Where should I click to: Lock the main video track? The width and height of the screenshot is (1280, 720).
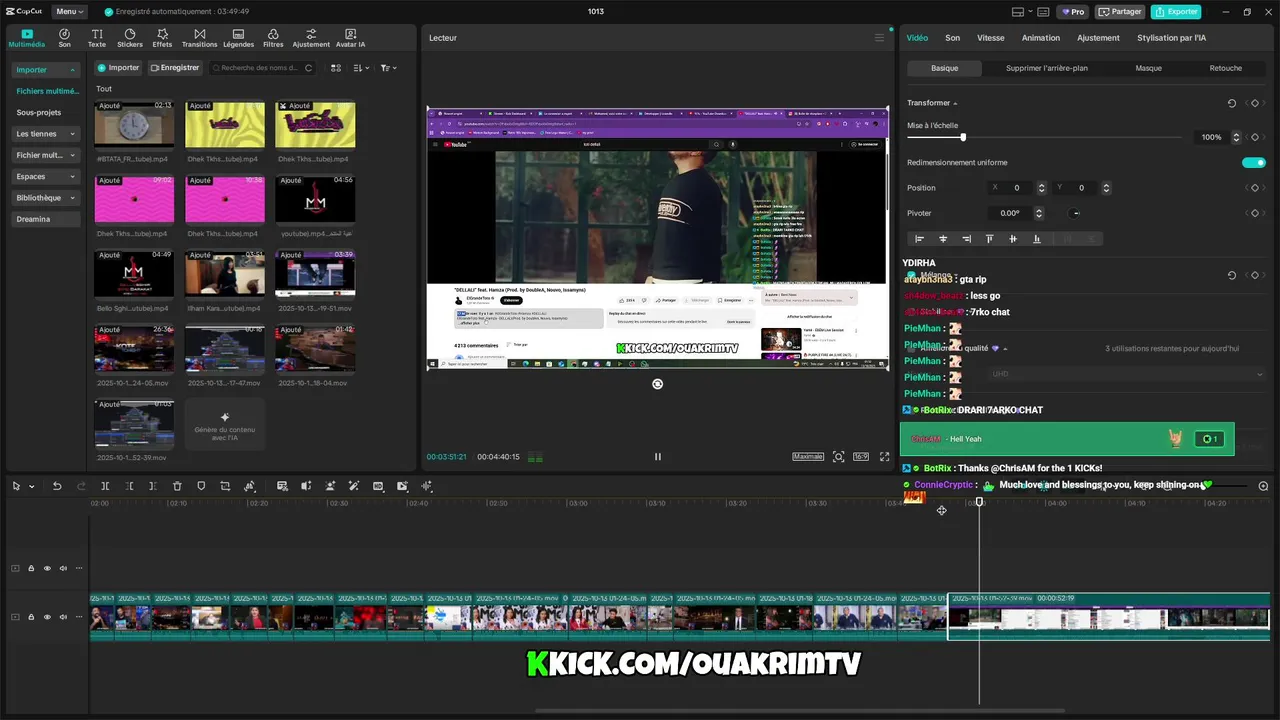pyautogui.click(x=31, y=617)
